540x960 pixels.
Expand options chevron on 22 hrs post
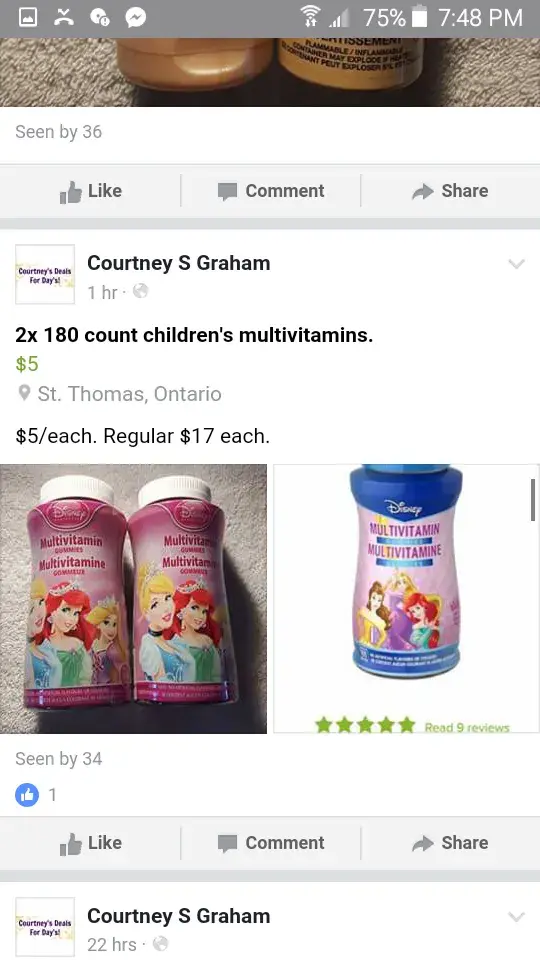coord(517,917)
